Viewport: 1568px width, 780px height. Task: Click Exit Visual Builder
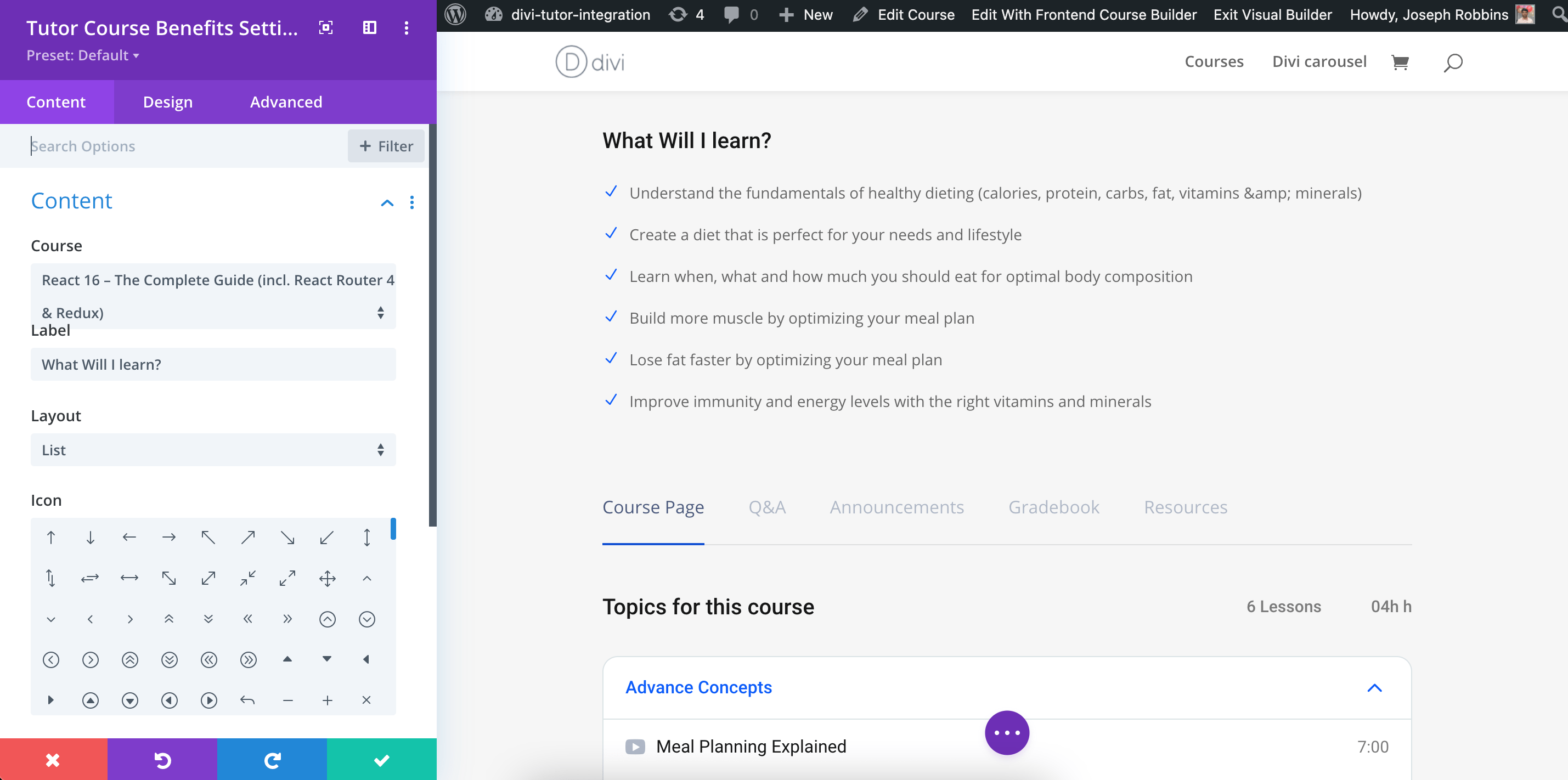(x=1272, y=14)
